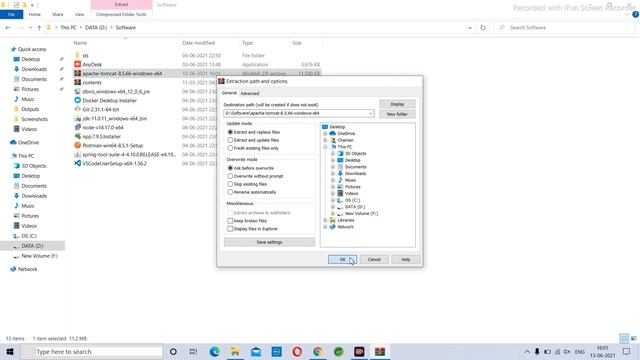Click OK to start extraction
Screen dimensions: 640x360
(x=342, y=260)
